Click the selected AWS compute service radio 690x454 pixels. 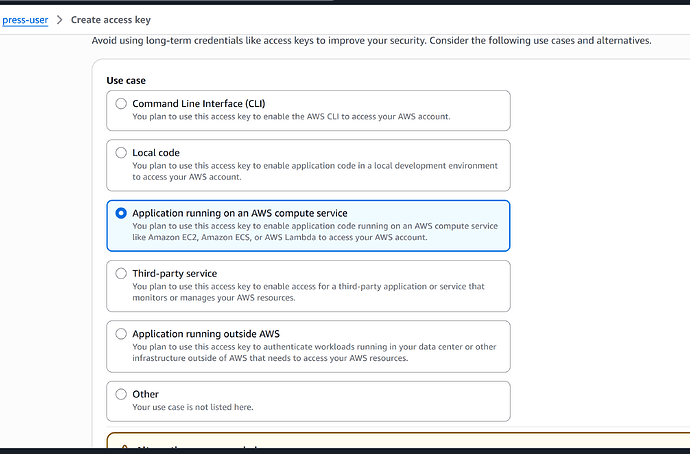click(121, 213)
